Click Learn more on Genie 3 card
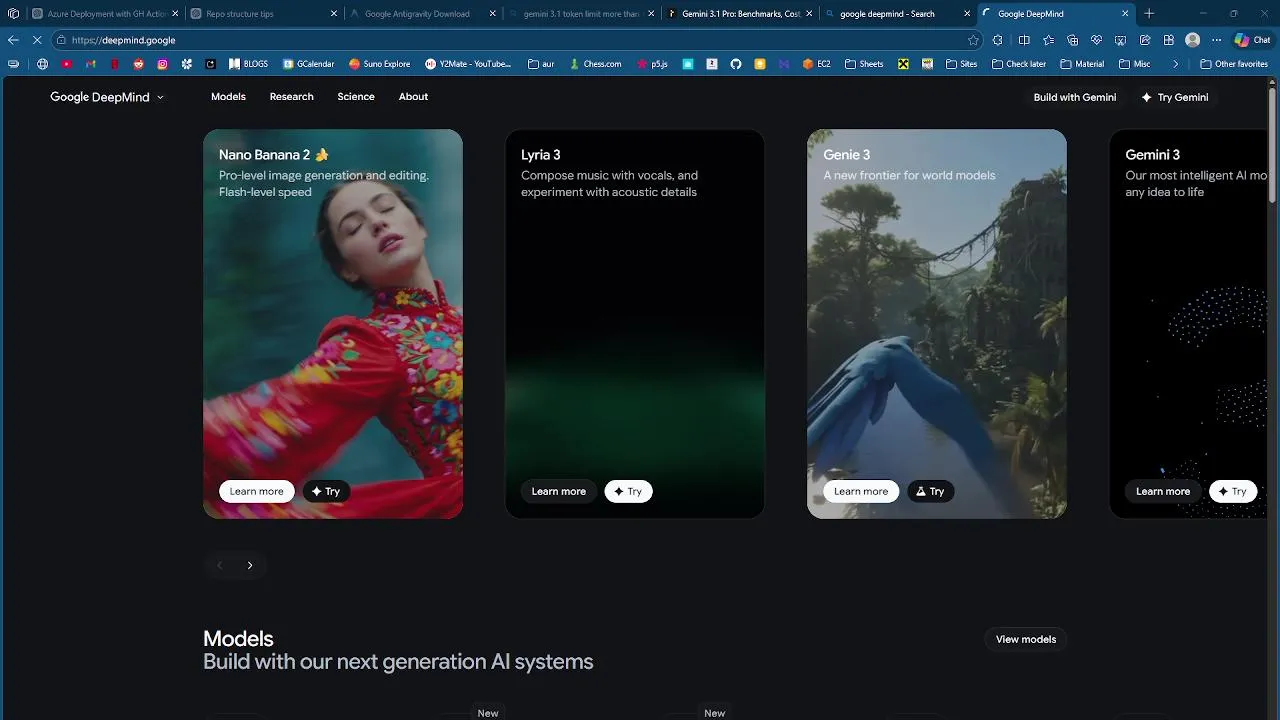This screenshot has height=720, width=1280. click(861, 491)
